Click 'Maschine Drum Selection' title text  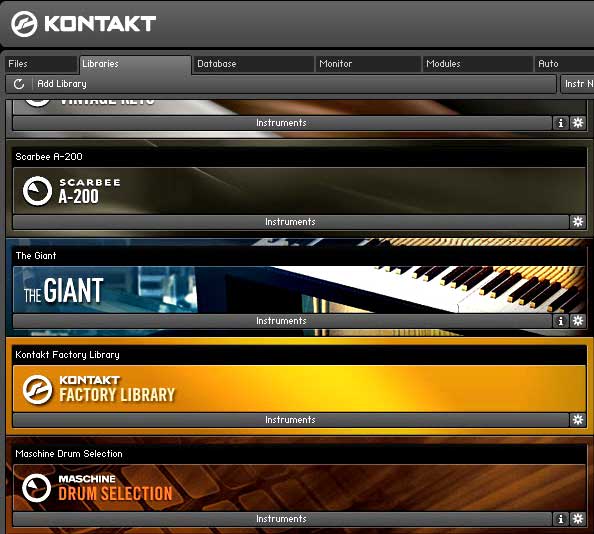pos(69,454)
